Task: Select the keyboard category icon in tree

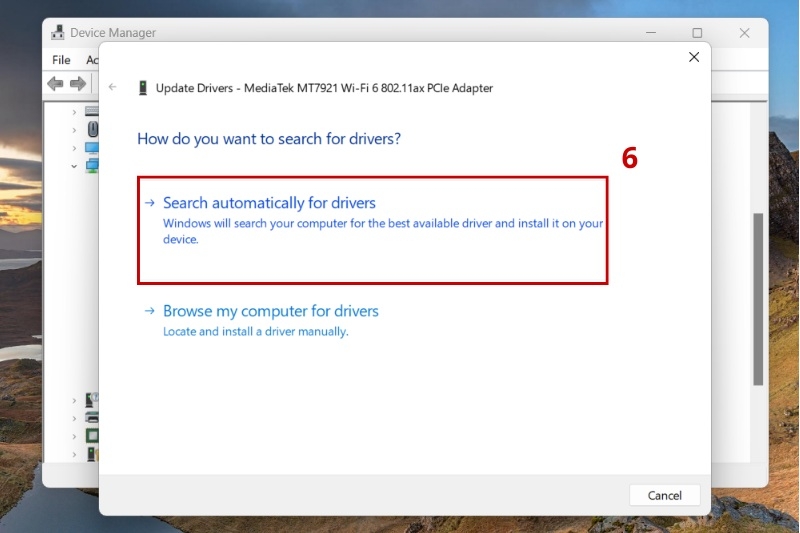Action: 92,111
